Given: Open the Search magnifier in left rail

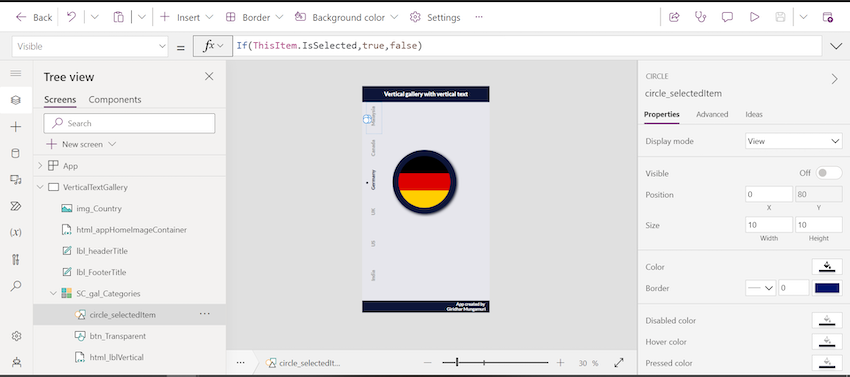Looking at the screenshot, I should [x=16, y=285].
